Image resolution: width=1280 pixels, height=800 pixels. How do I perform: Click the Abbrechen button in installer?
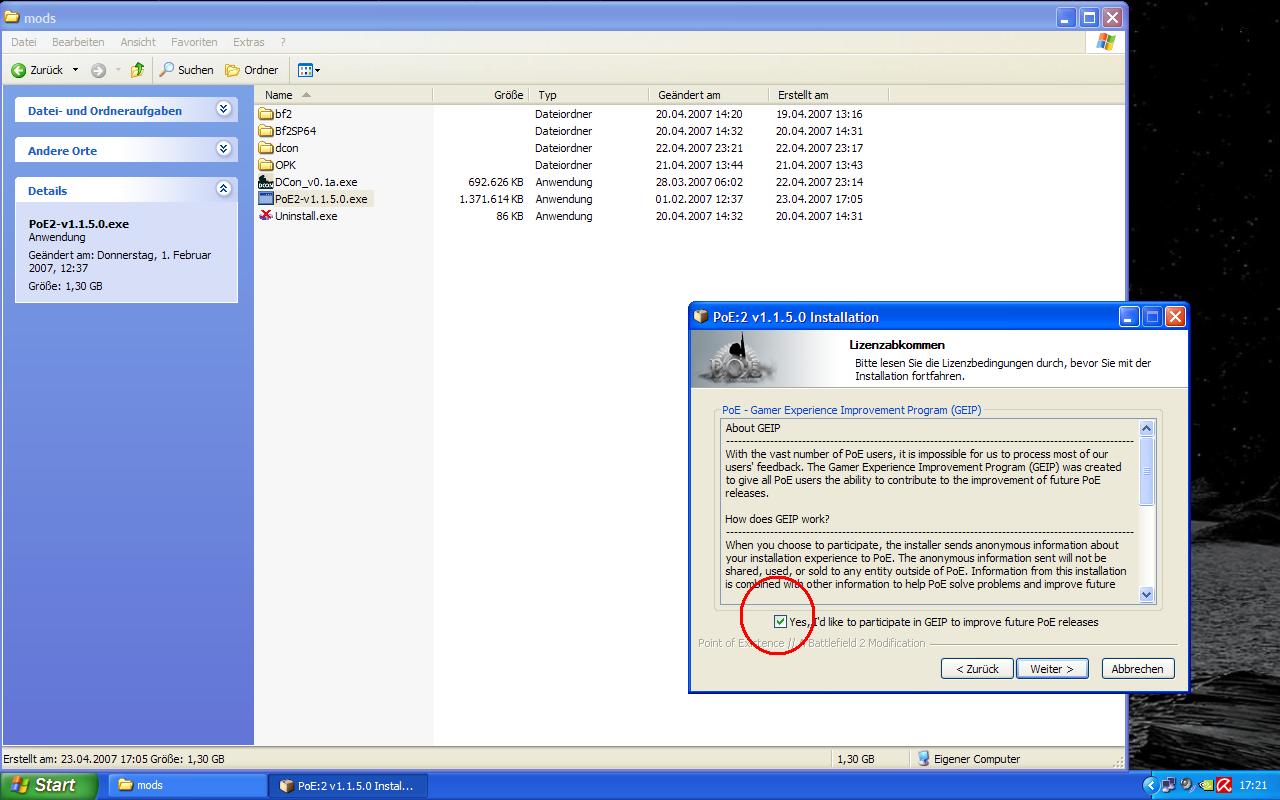click(x=1137, y=669)
